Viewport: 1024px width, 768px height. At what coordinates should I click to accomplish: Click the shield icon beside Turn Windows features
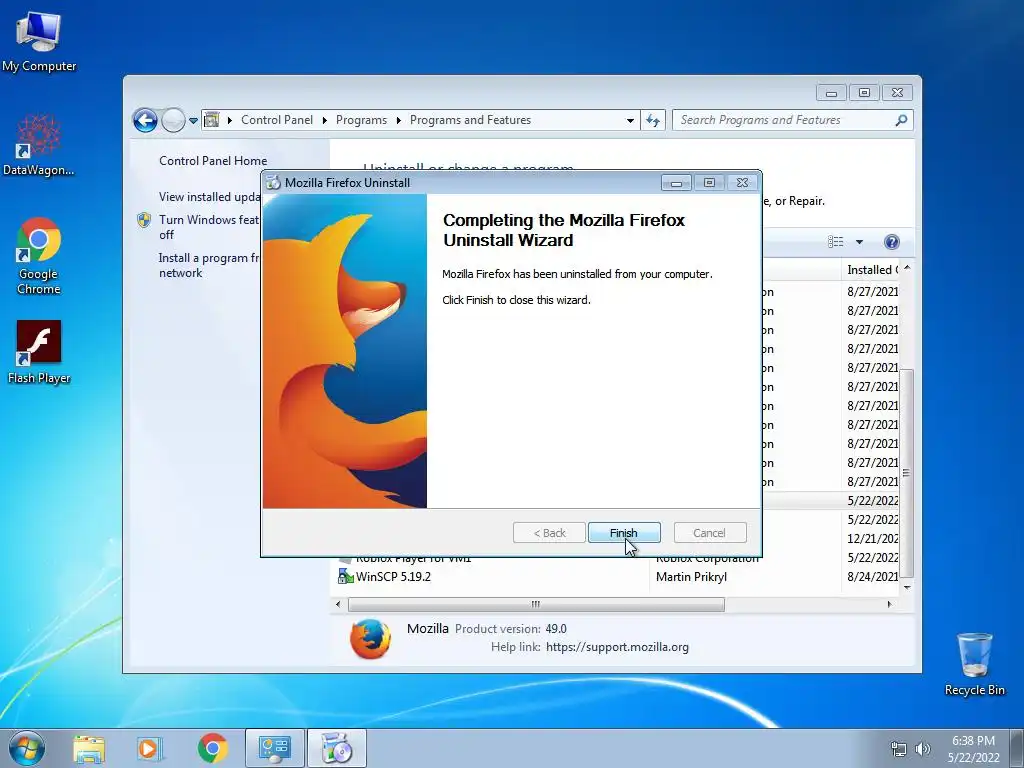pos(144,220)
